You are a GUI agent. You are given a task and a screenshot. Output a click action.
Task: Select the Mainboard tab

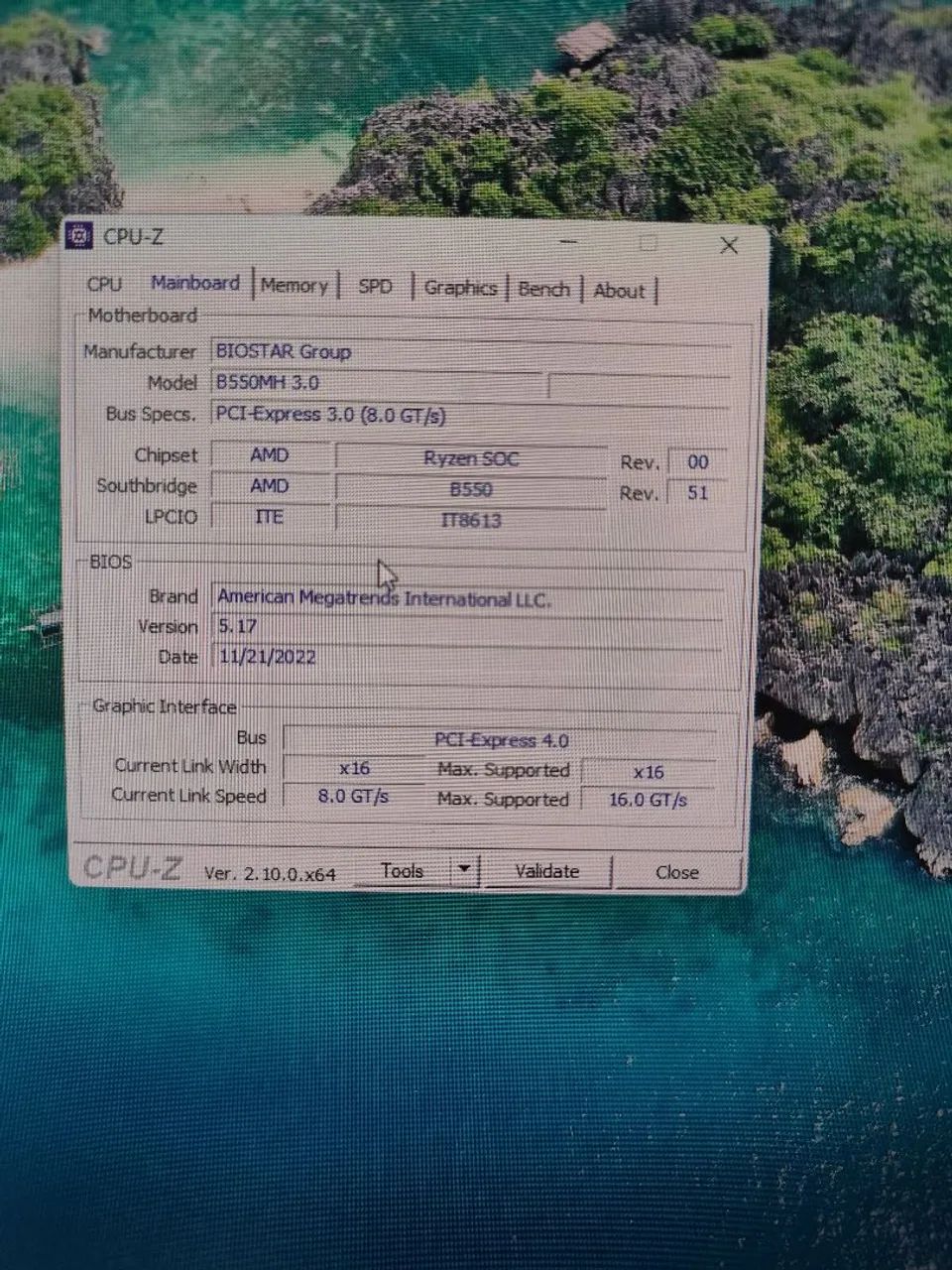195,283
